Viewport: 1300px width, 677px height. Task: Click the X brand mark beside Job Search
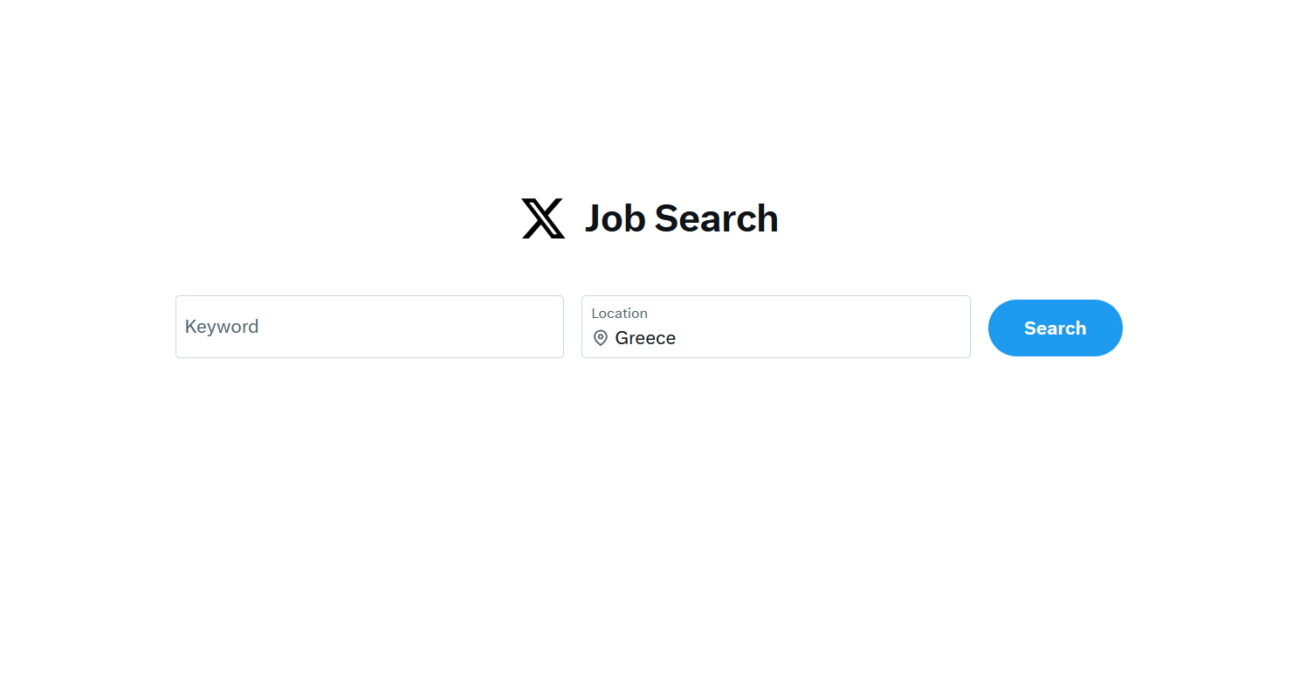[543, 218]
